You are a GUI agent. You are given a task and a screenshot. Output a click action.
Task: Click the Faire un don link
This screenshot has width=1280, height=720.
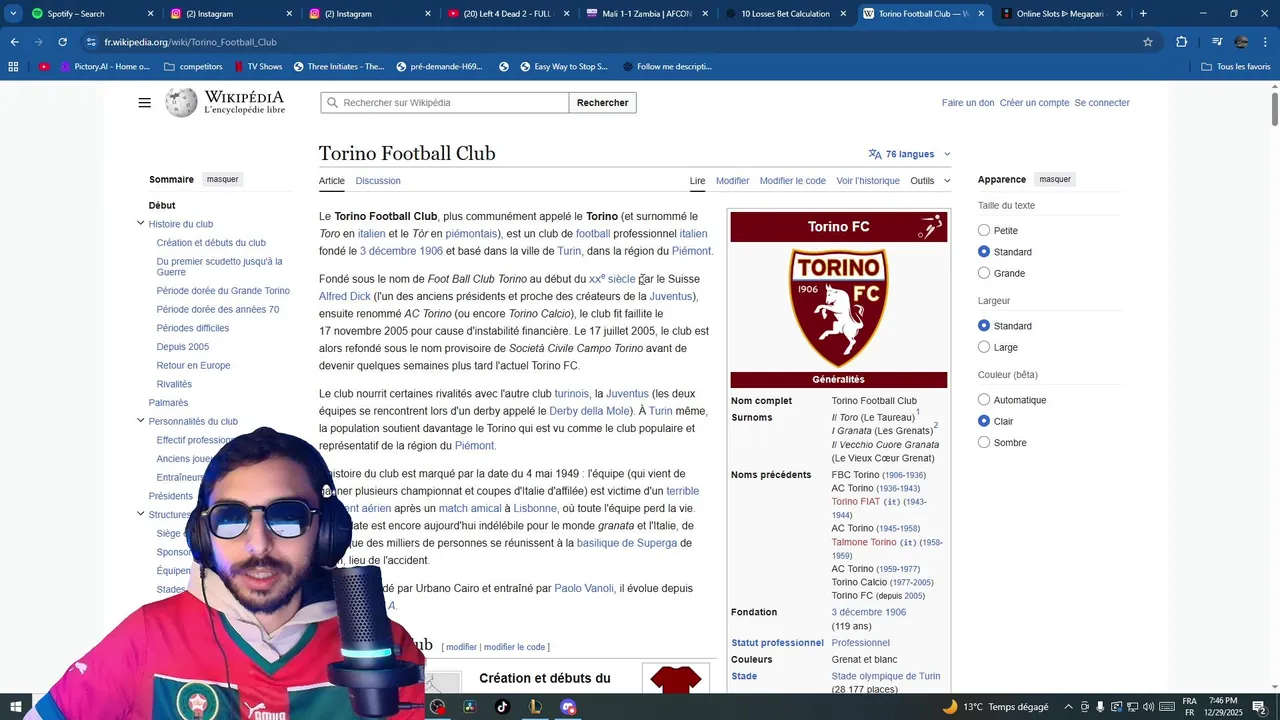point(968,103)
